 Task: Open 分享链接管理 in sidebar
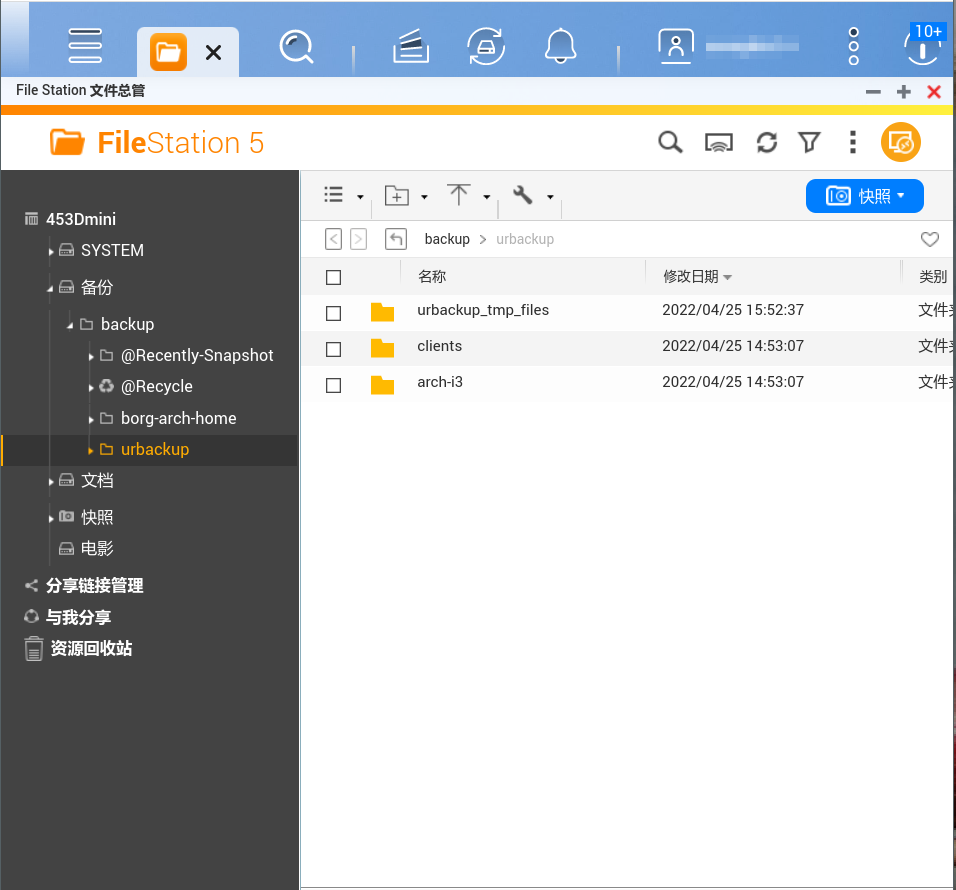(x=94, y=586)
